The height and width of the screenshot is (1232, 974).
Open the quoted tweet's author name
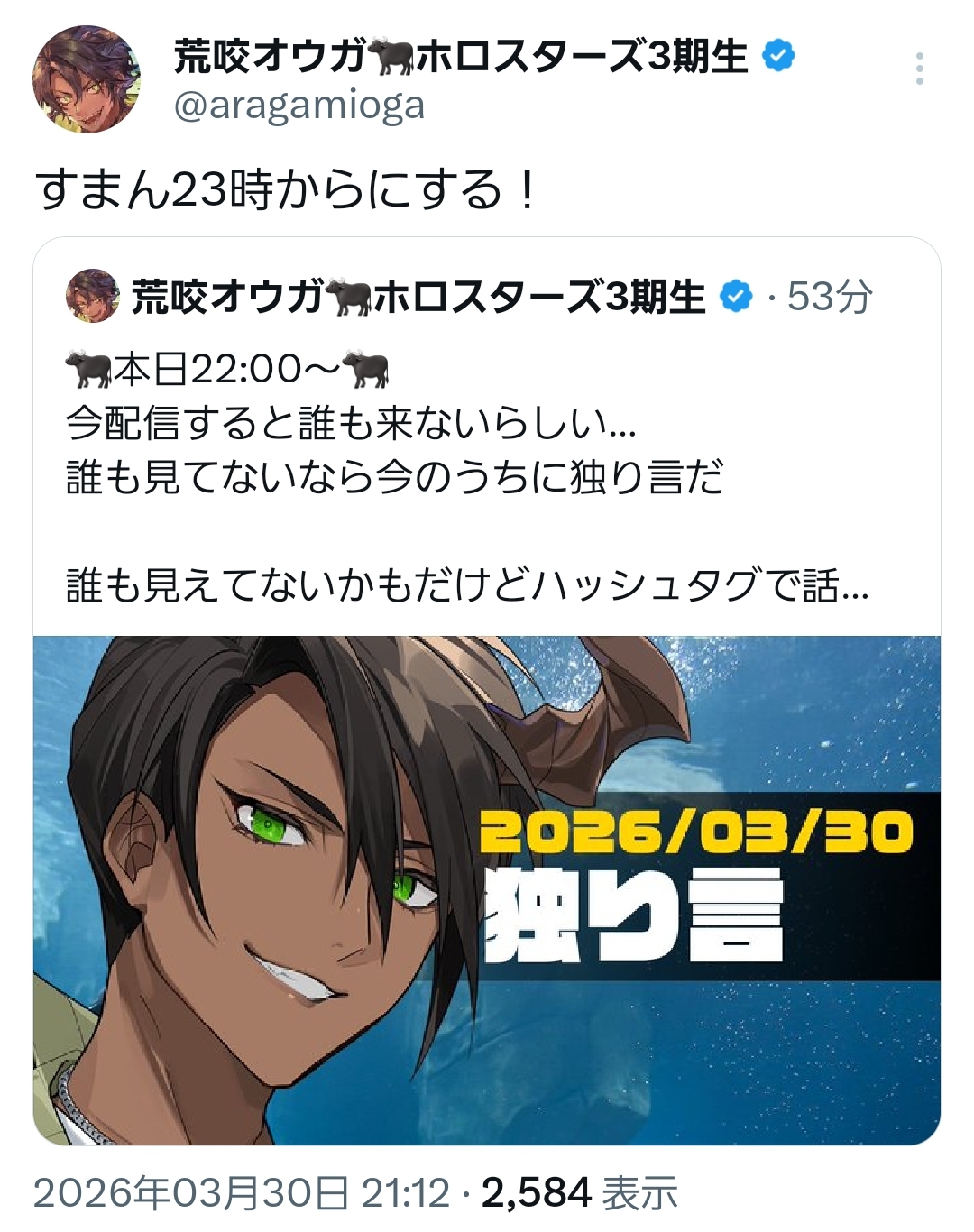(418, 297)
